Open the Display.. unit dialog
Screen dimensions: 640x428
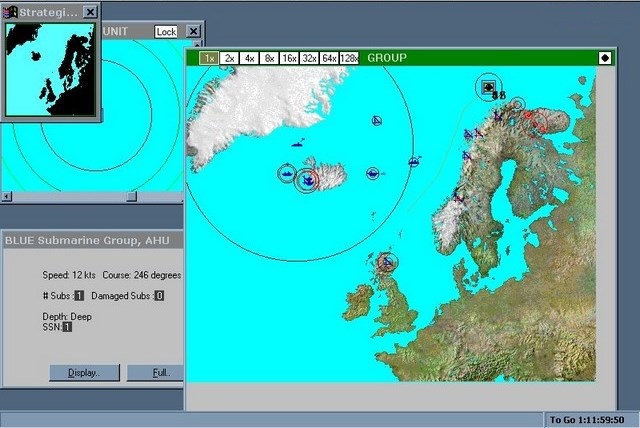83,373
